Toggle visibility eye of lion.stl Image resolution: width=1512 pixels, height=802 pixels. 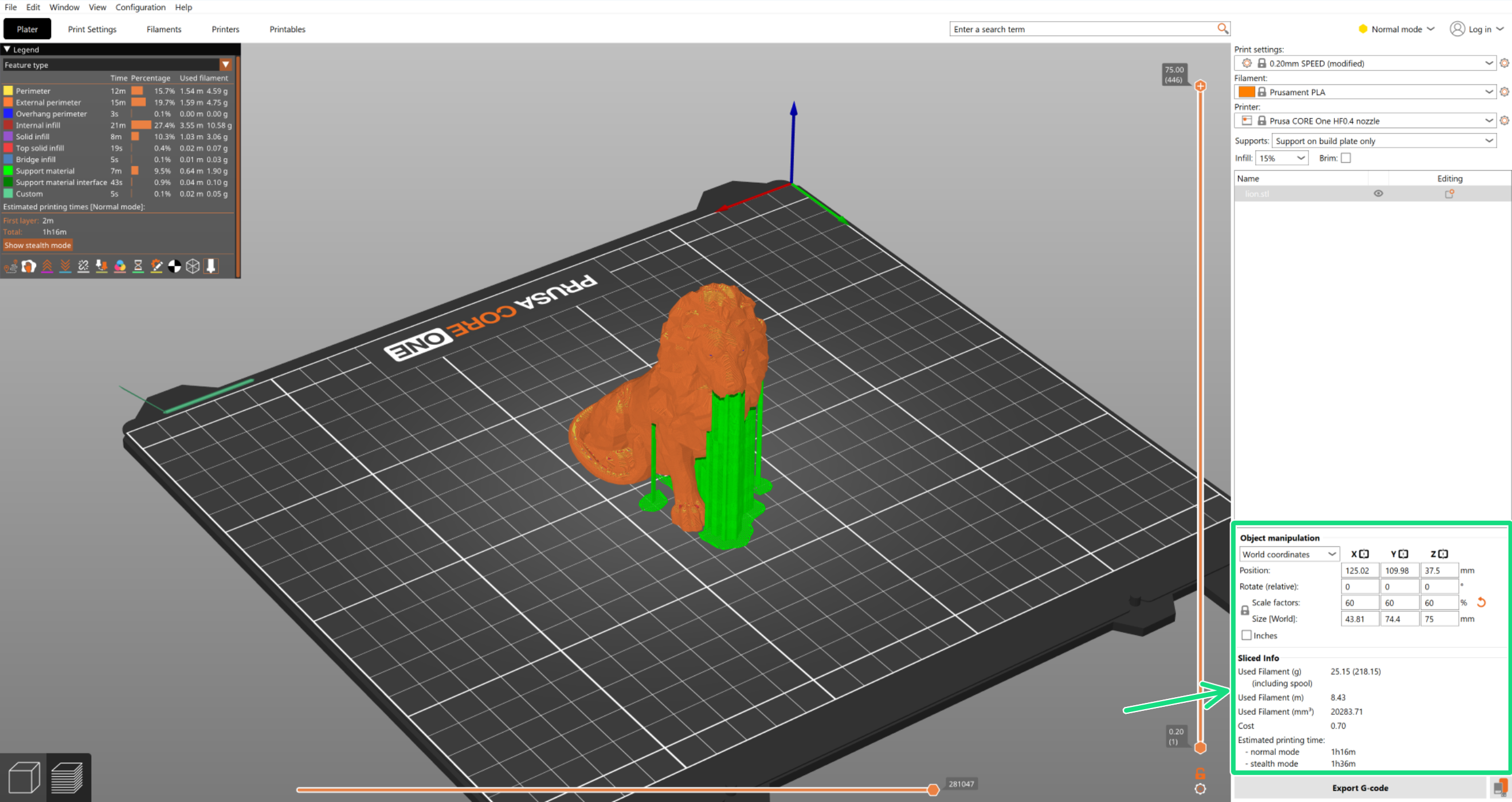point(1377,194)
